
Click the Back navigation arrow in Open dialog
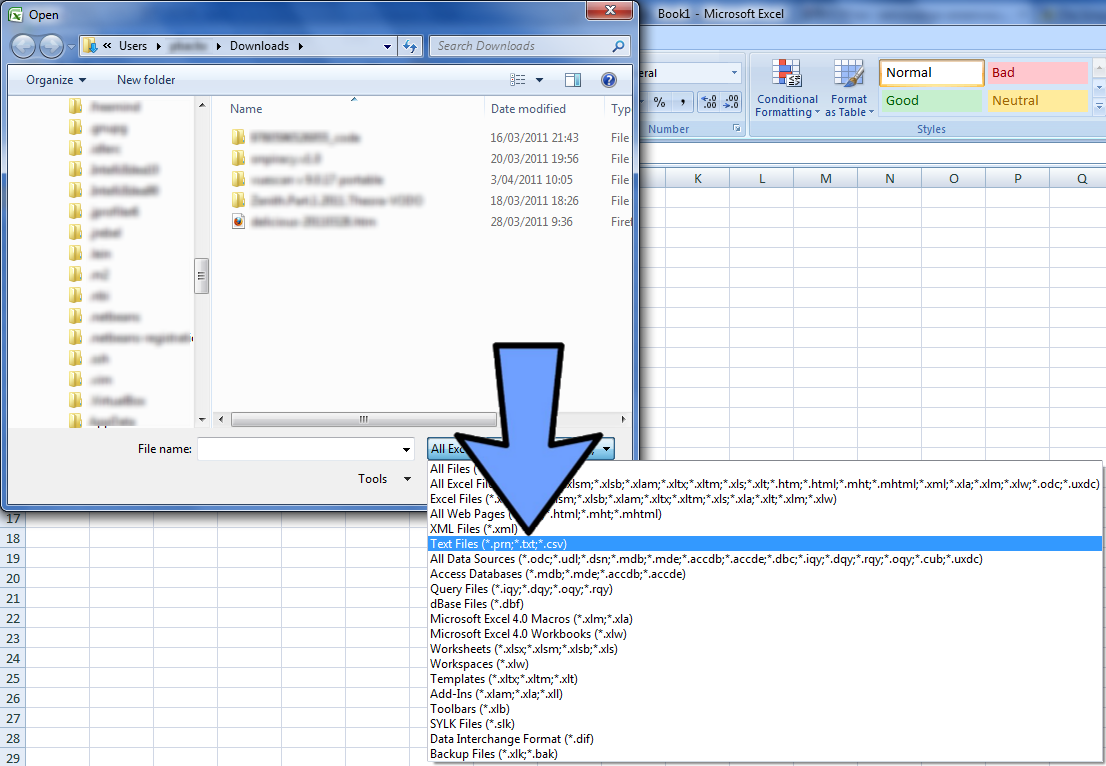point(23,47)
